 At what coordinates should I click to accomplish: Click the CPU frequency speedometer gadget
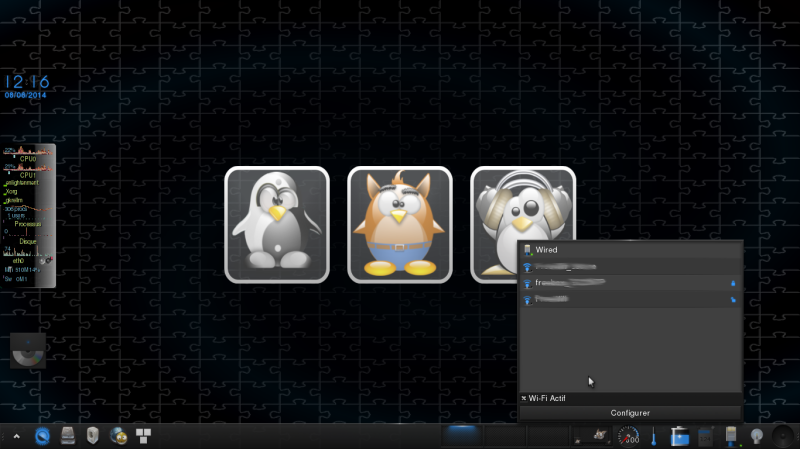[x=629, y=436]
